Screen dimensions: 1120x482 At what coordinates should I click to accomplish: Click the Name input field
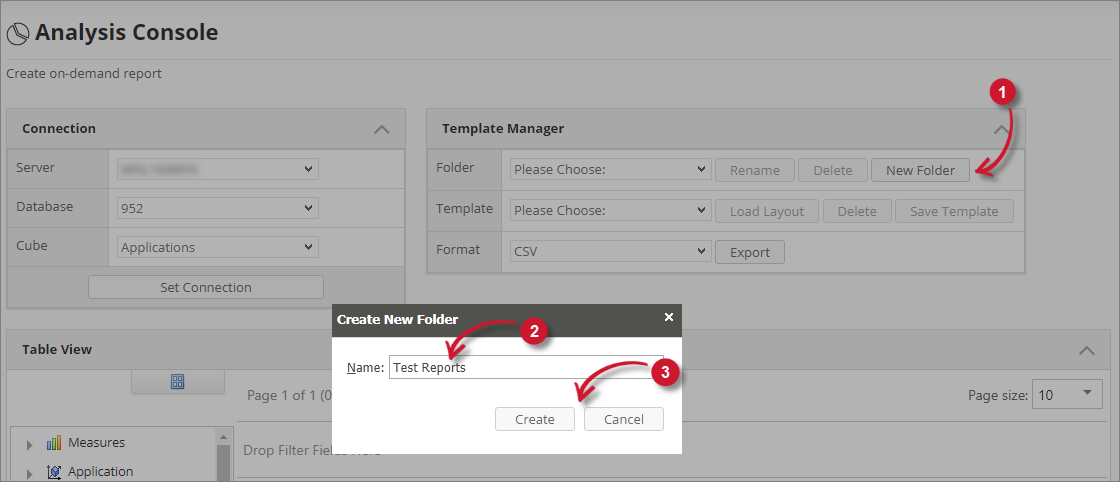tap(526, 367)
